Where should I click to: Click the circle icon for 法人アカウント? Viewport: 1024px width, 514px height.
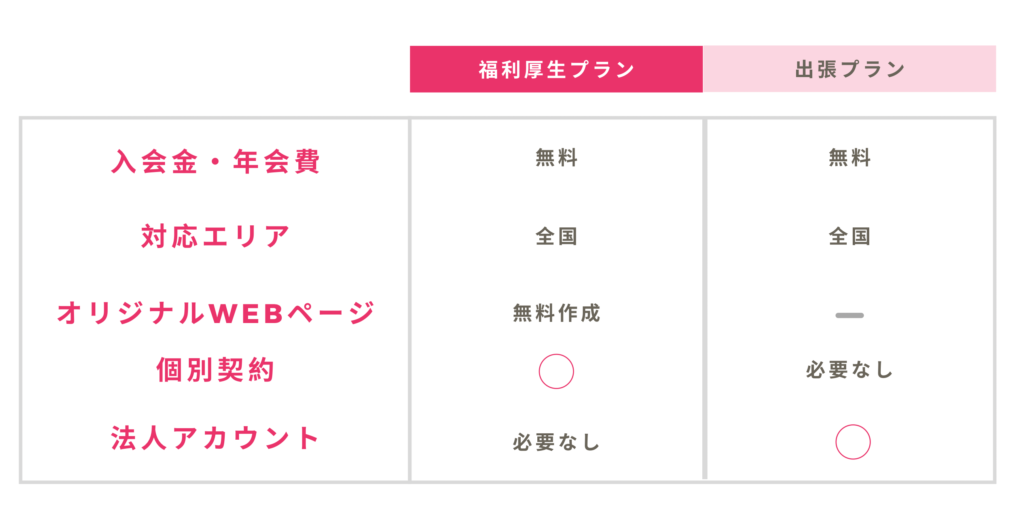[x=852, y=442]
